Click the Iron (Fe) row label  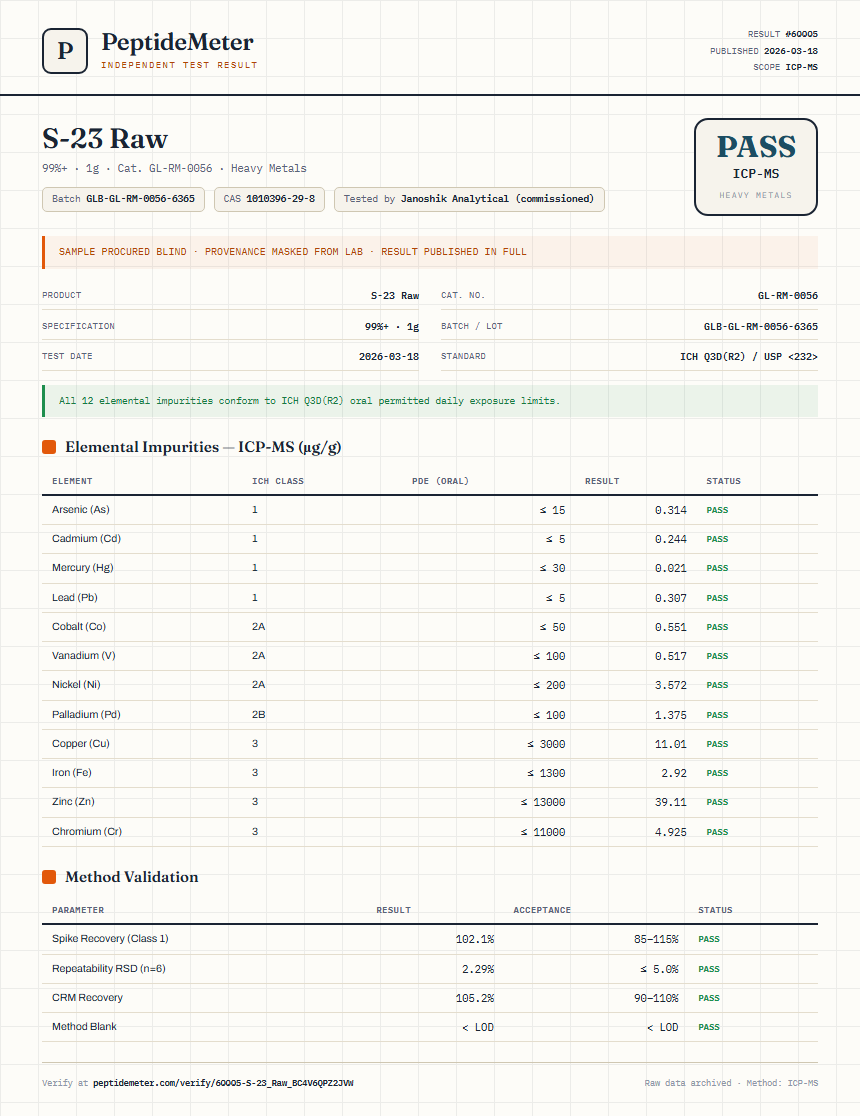72,773
